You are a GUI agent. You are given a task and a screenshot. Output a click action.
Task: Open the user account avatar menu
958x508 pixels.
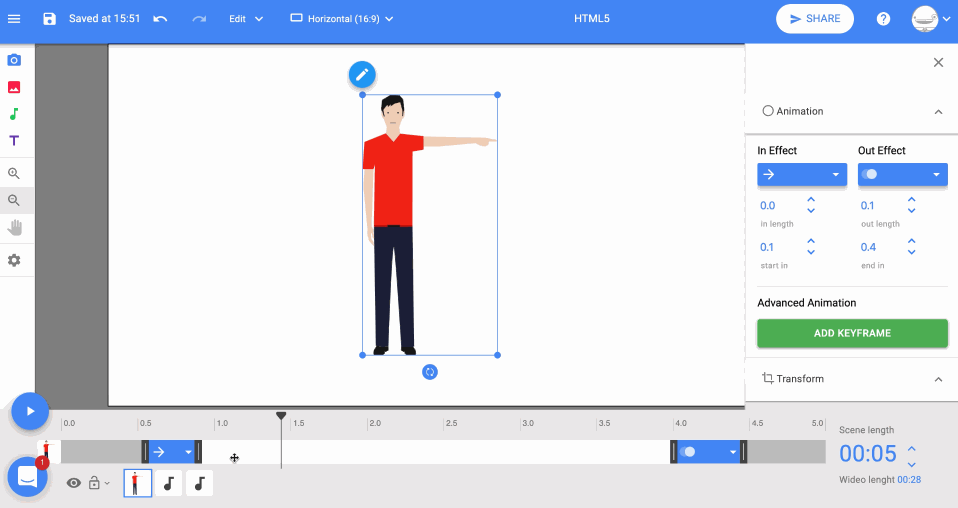coord(931,19)
